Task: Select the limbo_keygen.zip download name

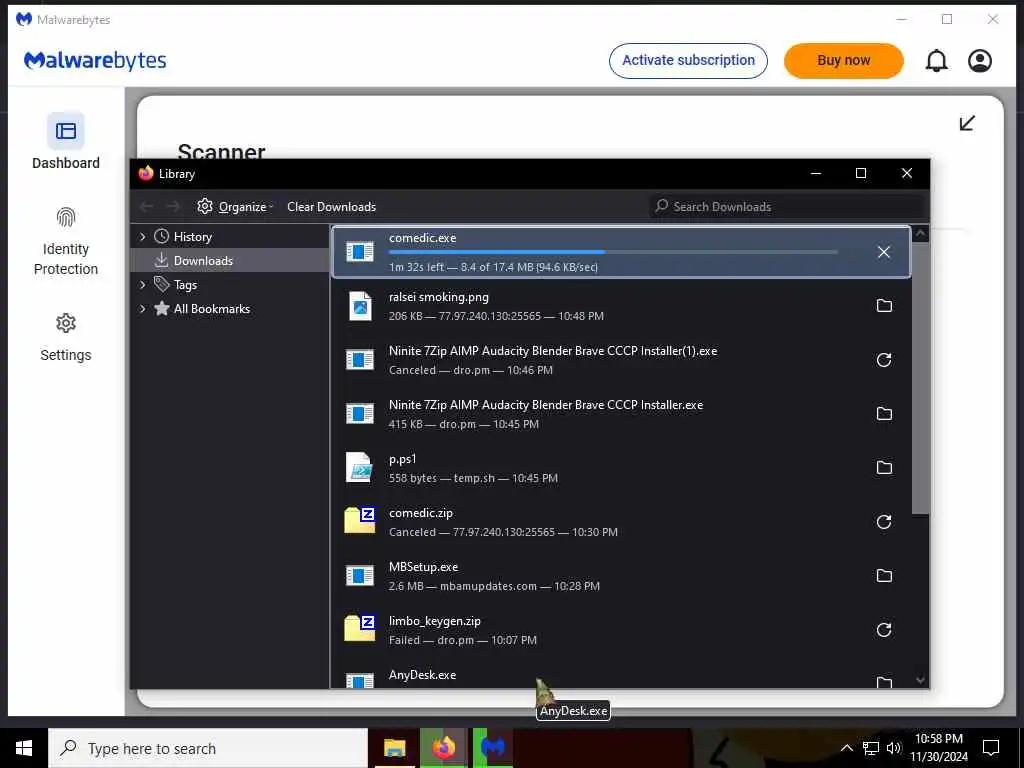Action: pyautogui.click(x=434, y=621)
